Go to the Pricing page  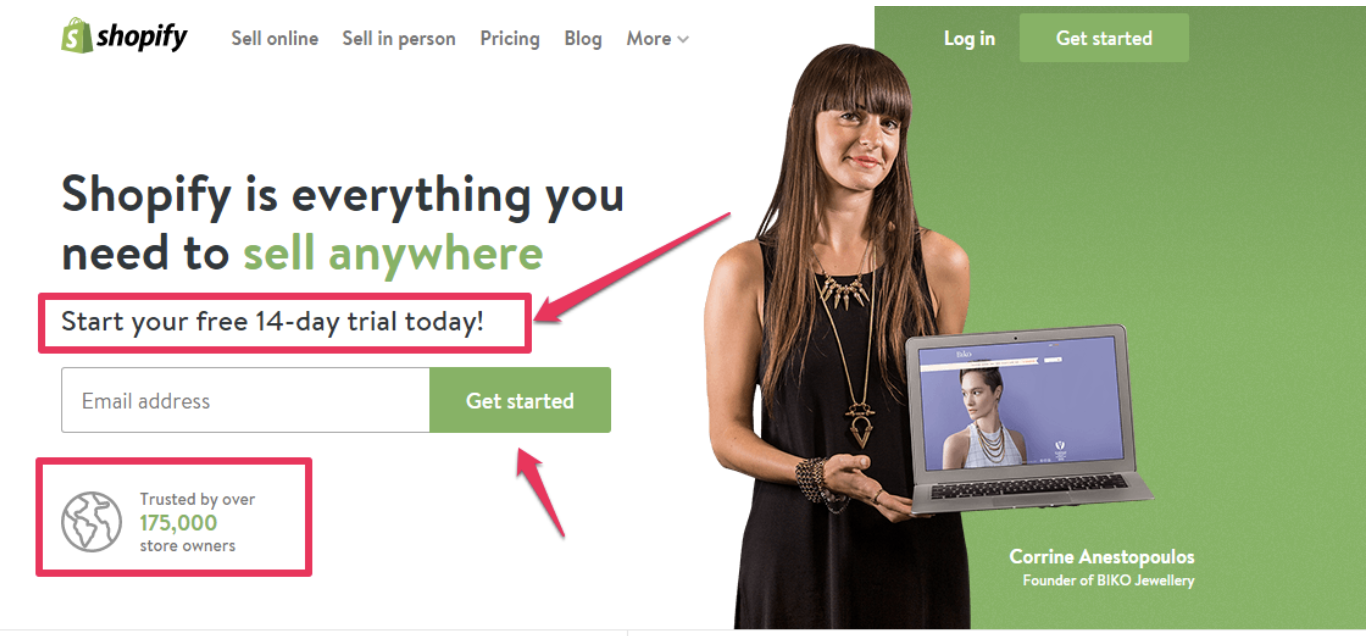pos(510,39)
